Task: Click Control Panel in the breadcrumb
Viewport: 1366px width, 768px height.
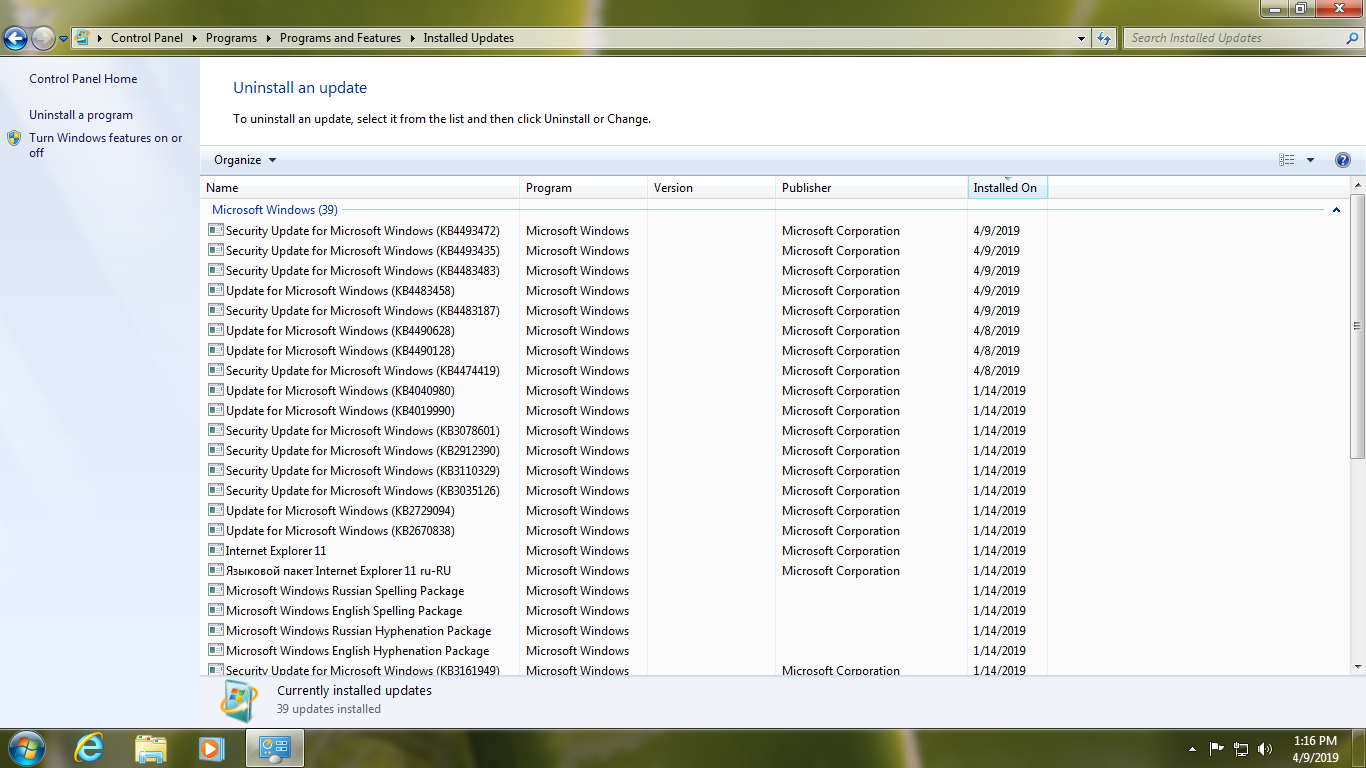Action: (x=147, y=38)
